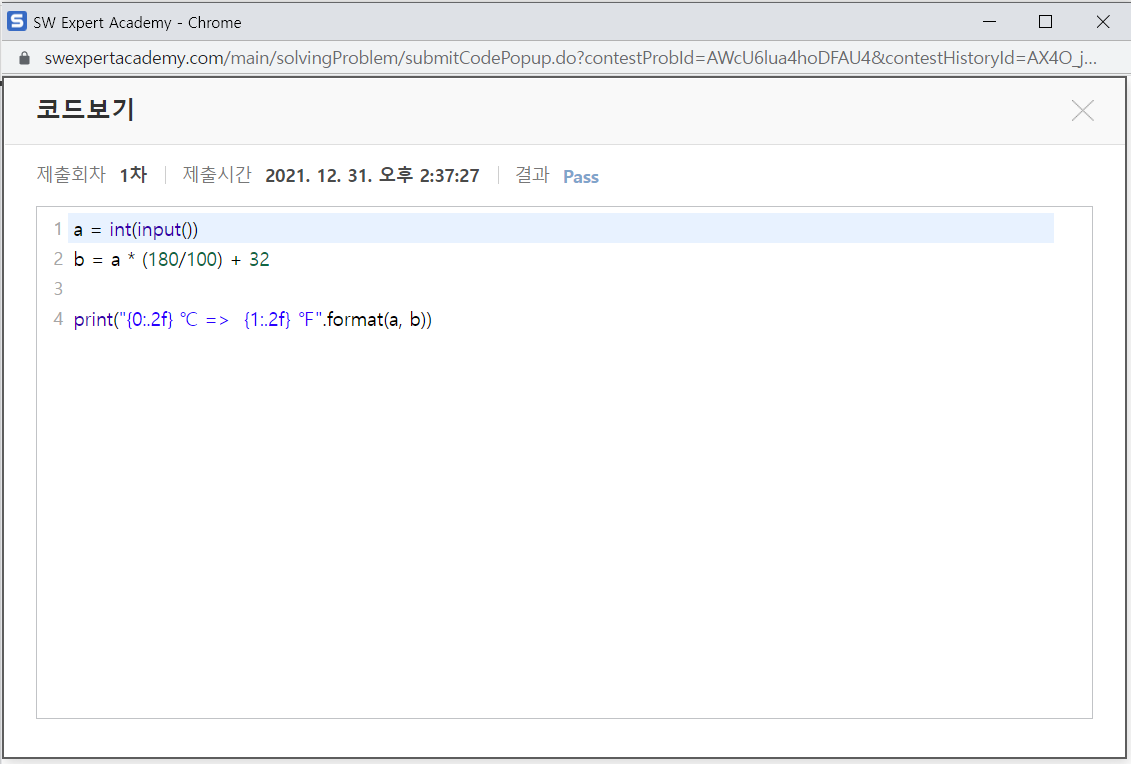This screenshot has width=1131, height=764.
Task: Click line number 1 in the code gutter
Action: [58, 229]
